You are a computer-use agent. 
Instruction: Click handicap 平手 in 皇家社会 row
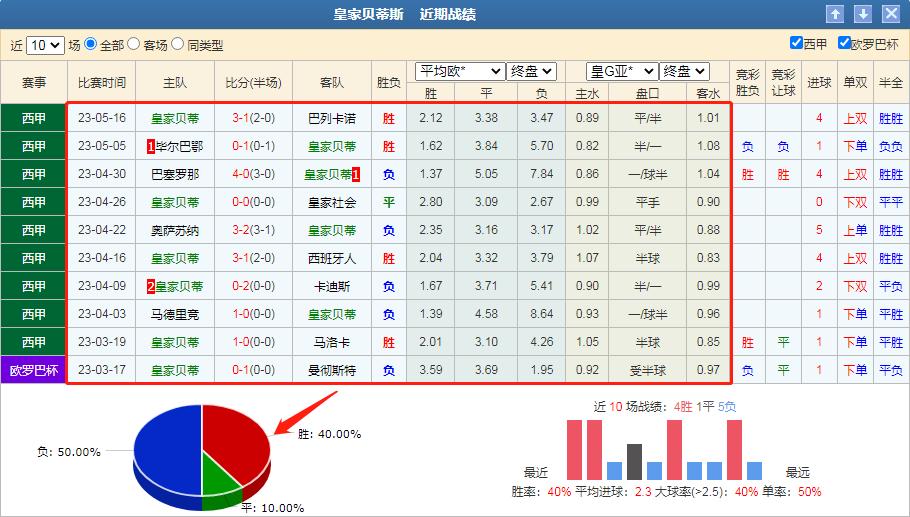click(x=648, y=202)
